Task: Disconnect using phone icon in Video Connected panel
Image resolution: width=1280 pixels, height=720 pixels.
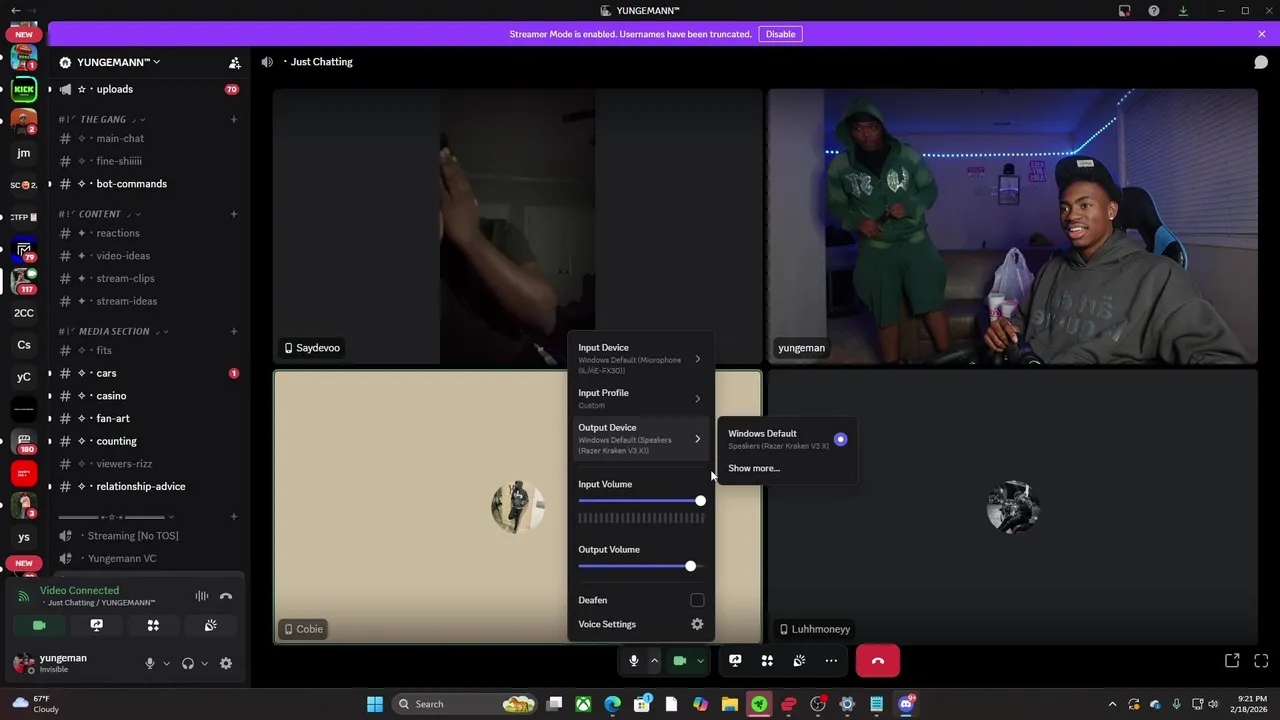Action: click(226, 596)
